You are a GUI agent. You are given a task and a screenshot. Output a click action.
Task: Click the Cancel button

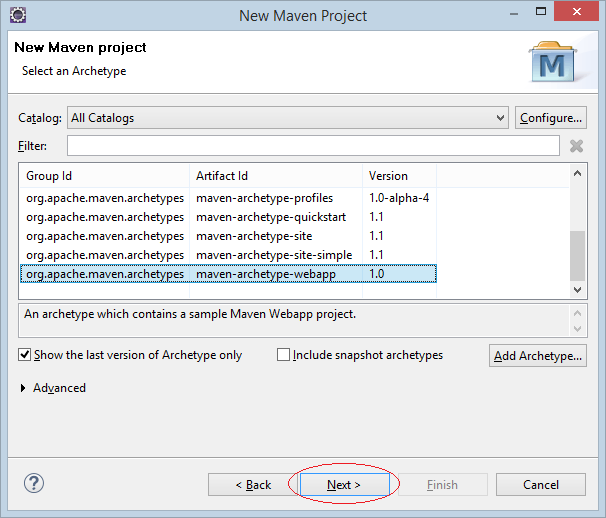click(x=541, y=485)
